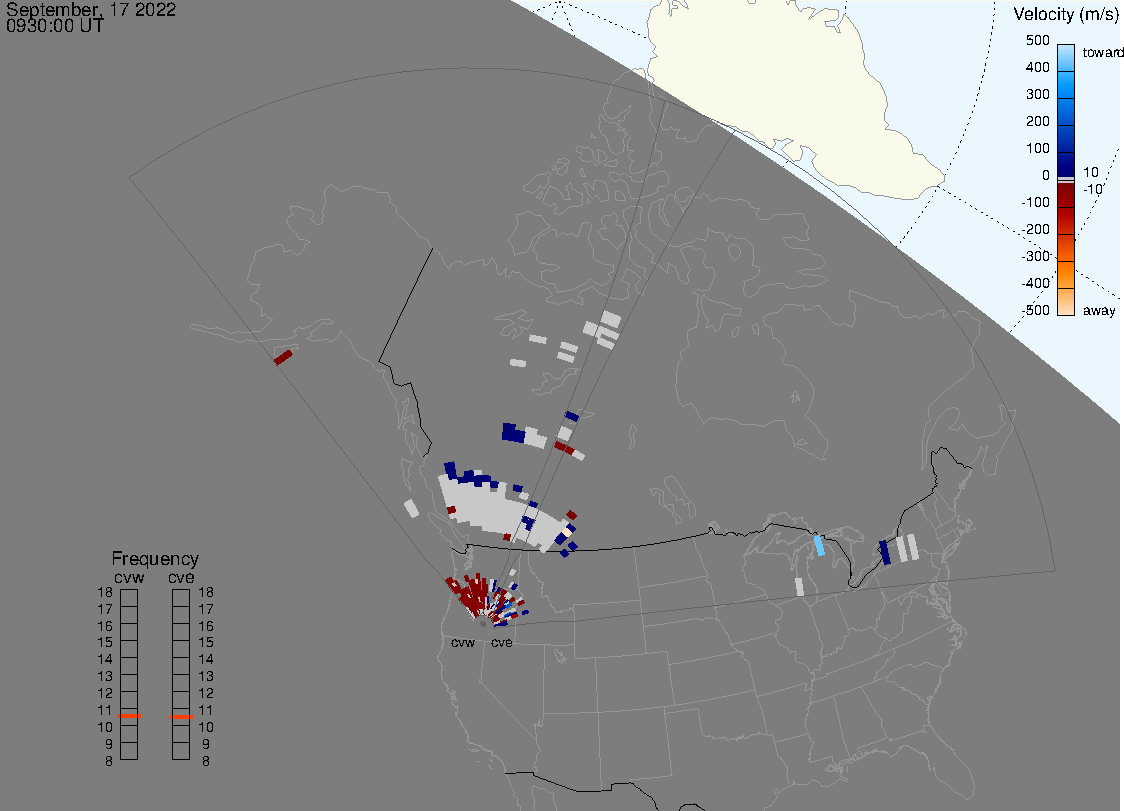Image resolution: width=1124 pixels, height=811 pixels.
Task: Click the 8 label left of cvw bar
Action: (109, 762)
